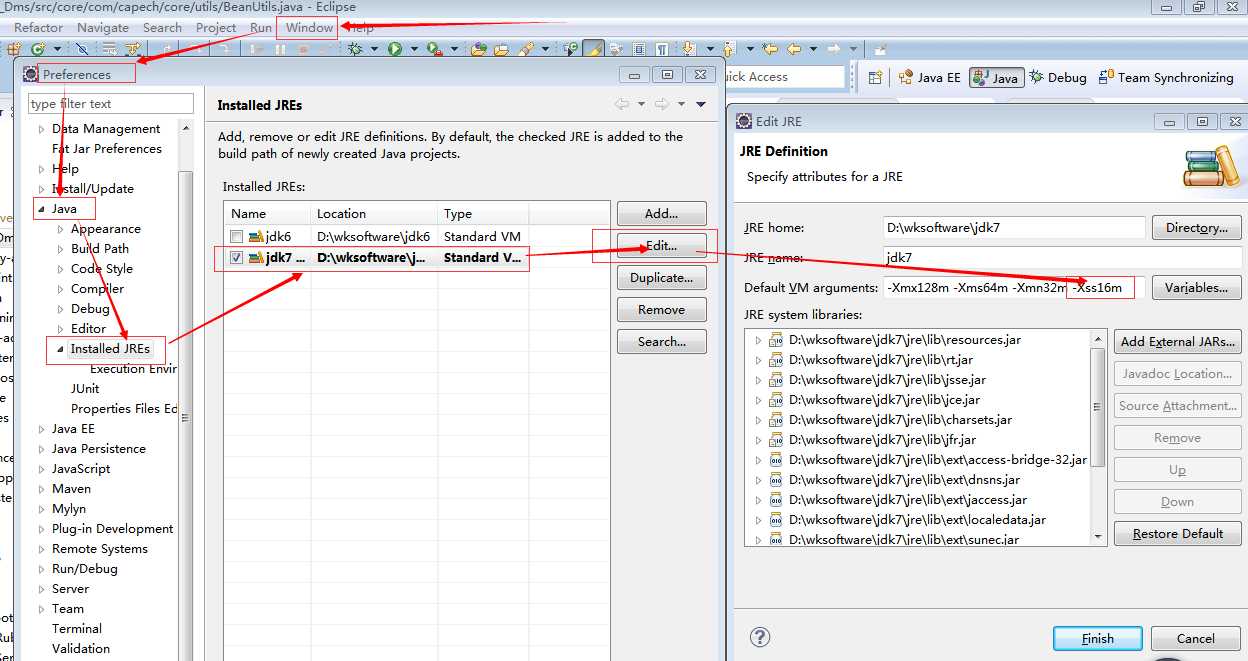Click the Previous Annotation up-arrow icon
Image resolution: width=1248 pixels, height=661 pixels.
coord(727,48)
